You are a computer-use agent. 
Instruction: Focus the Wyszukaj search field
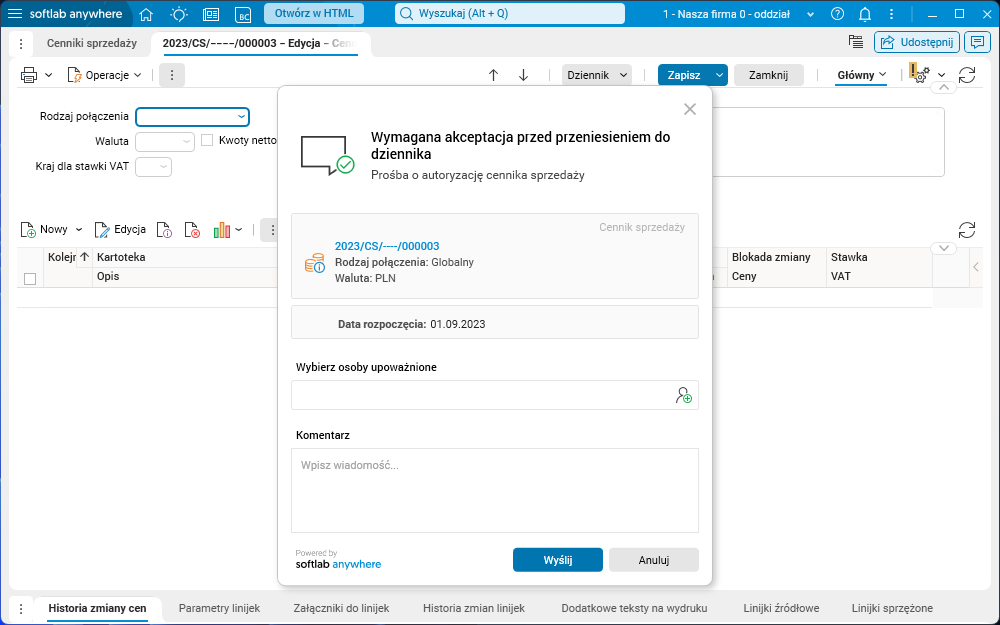click(x=510, y=13)
